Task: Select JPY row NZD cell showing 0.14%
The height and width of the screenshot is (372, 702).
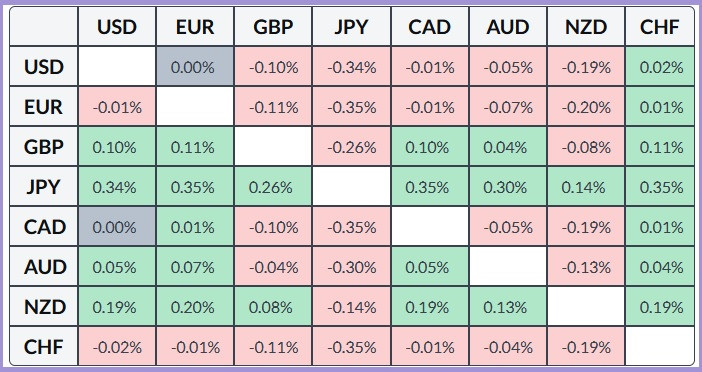Action: 586,187
